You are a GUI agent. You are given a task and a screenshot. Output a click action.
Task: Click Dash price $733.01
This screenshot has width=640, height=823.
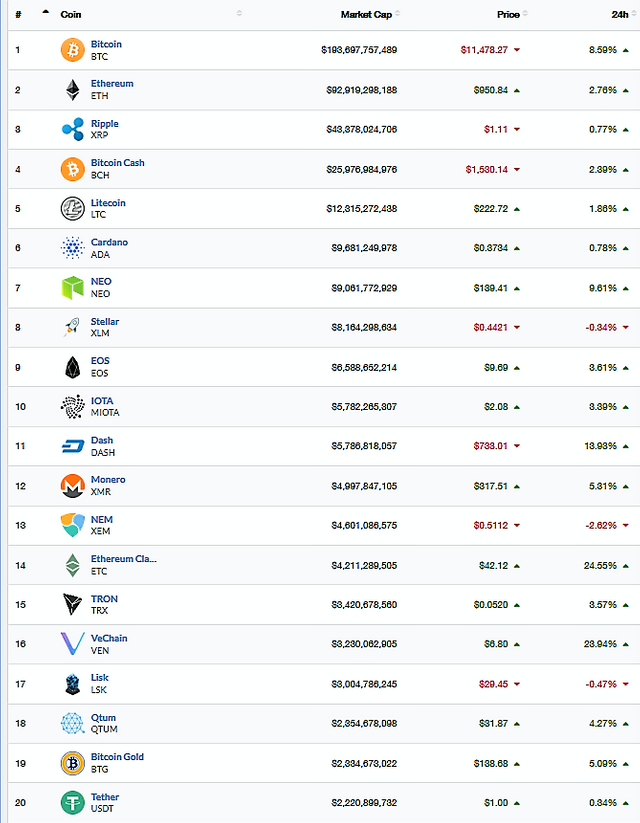pos(490,446)
